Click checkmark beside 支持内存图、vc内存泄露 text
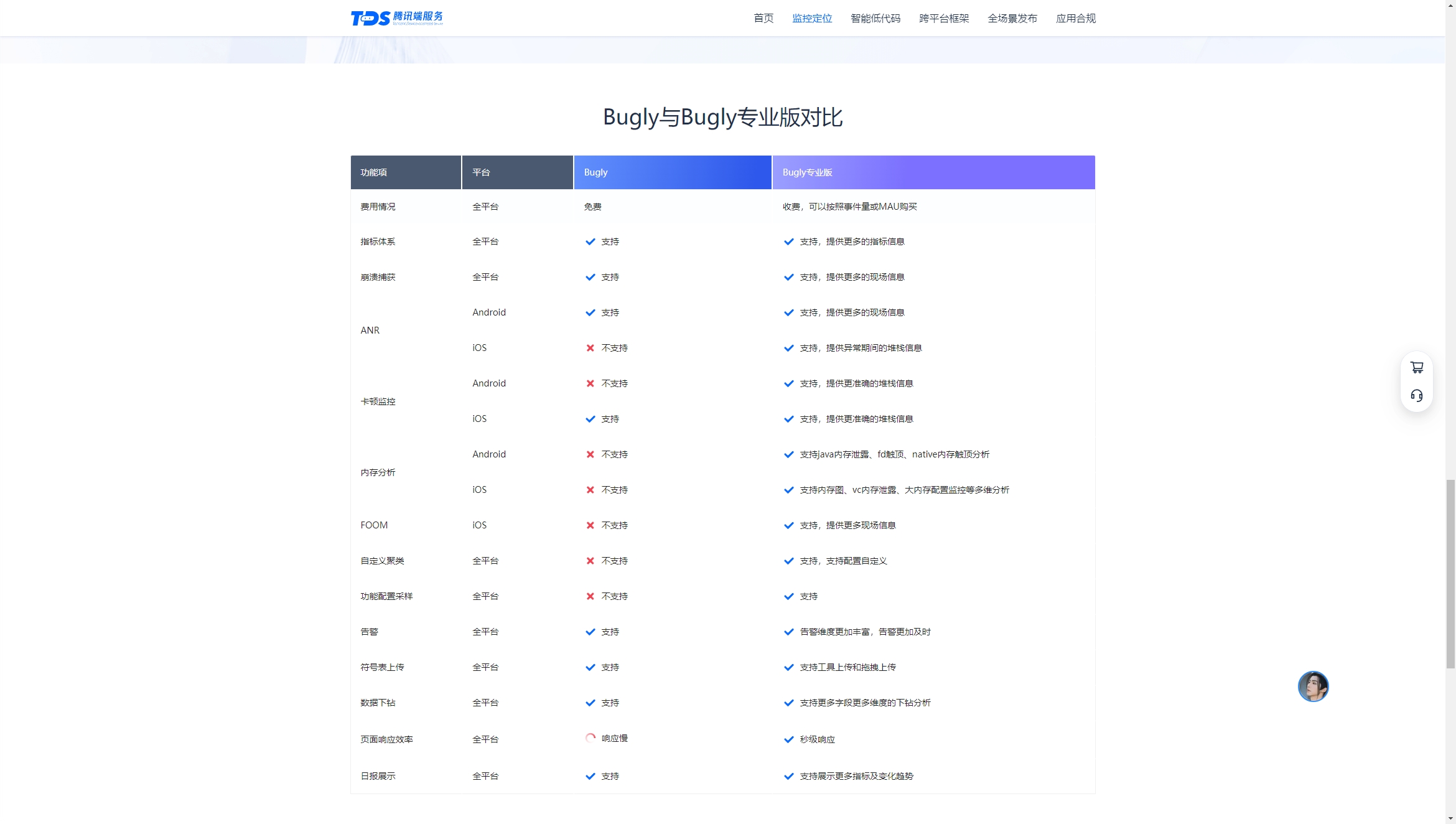Viewport: 1456px width, 824px height. click(x=789, y=490)
